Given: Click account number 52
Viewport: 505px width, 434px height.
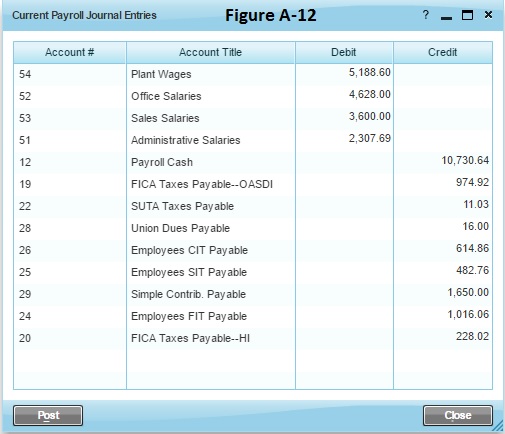Looking at the screenshot, I should click(25, 96).
